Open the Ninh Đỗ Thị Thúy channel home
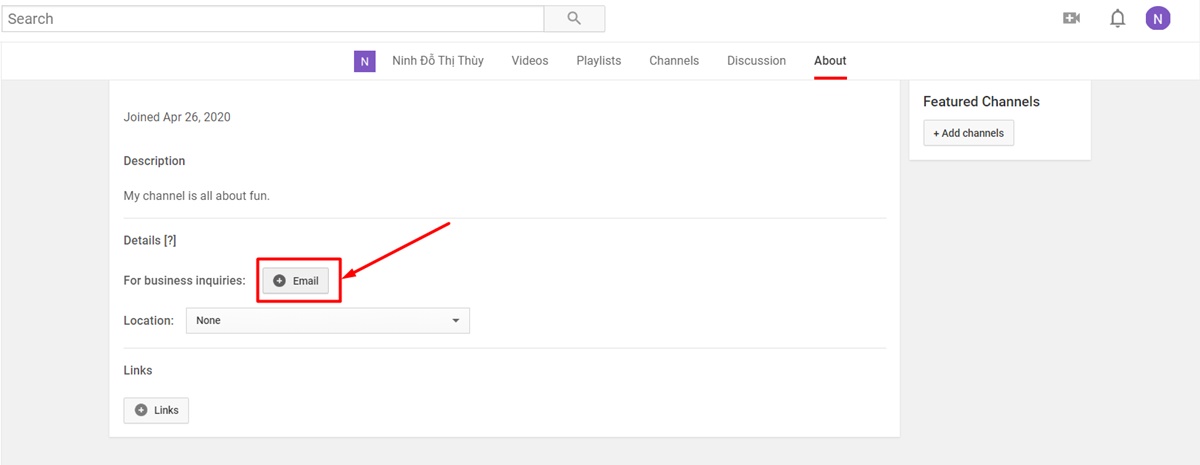Viewport: 1200px width, 465px height. 437,61
